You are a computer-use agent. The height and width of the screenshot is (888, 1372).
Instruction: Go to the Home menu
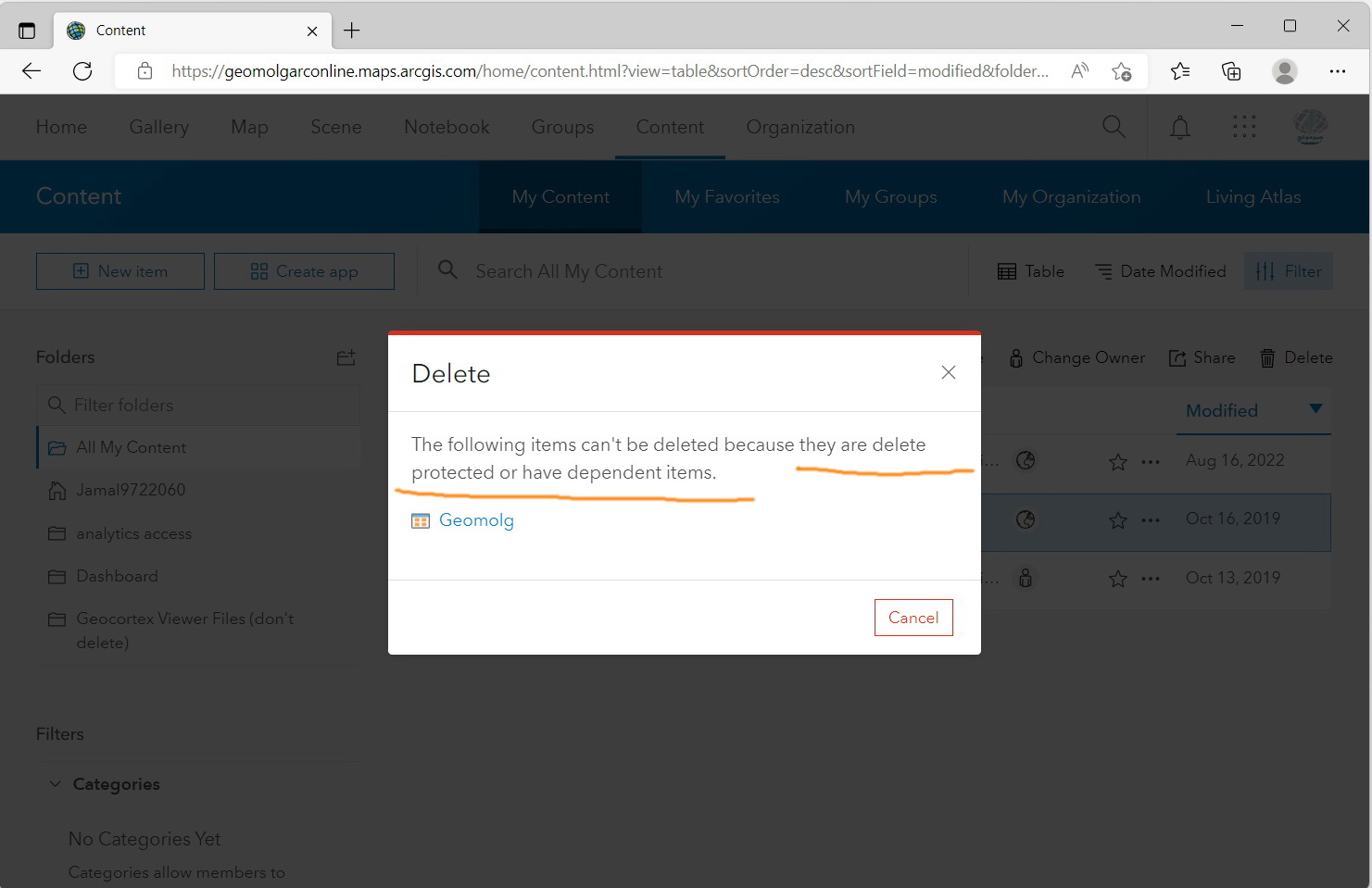click(x=61, y=127)
